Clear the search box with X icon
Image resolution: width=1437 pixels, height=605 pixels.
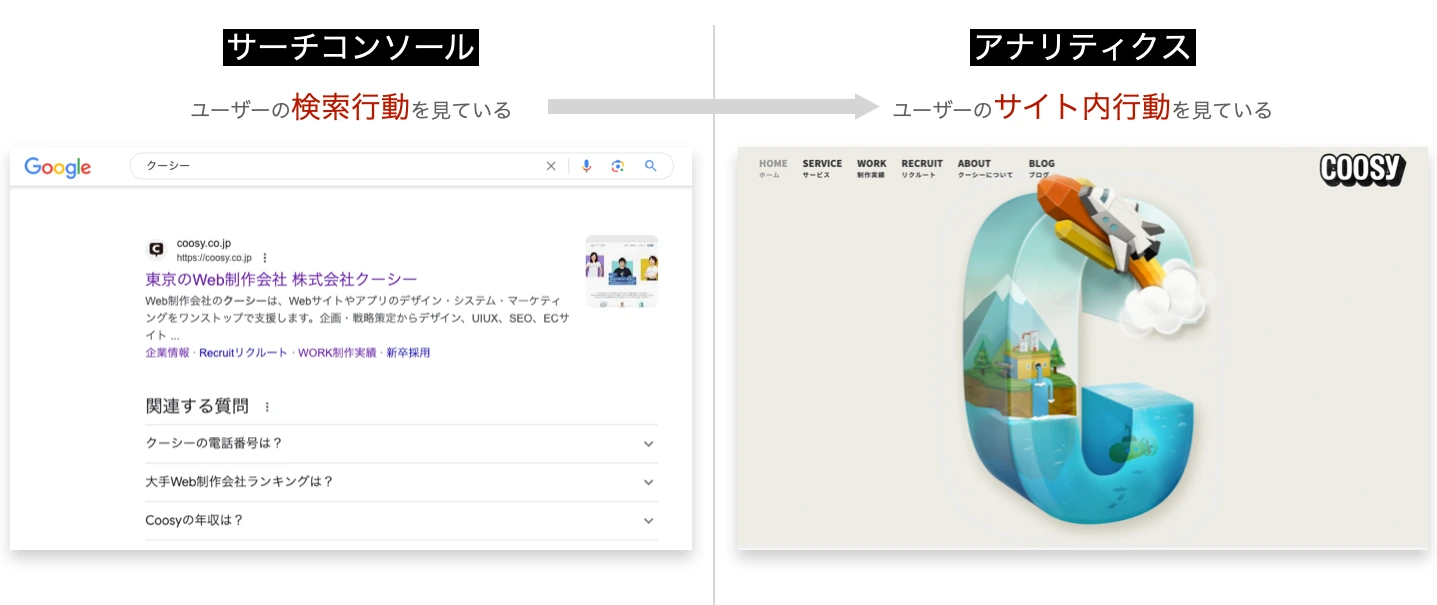[550, 166]
